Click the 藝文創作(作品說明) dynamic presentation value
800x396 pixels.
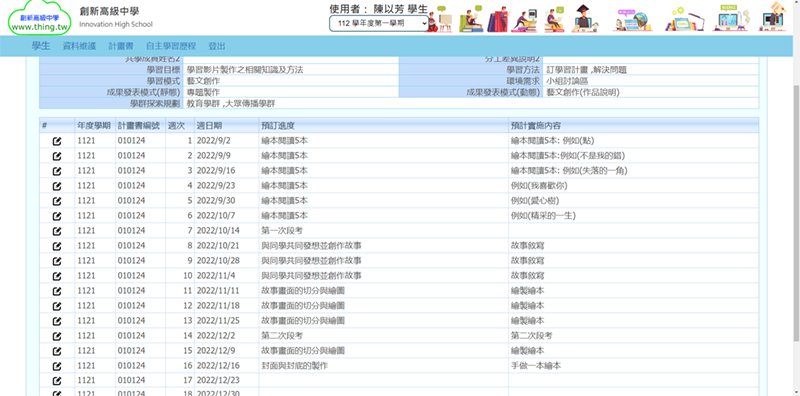[583, 92]
